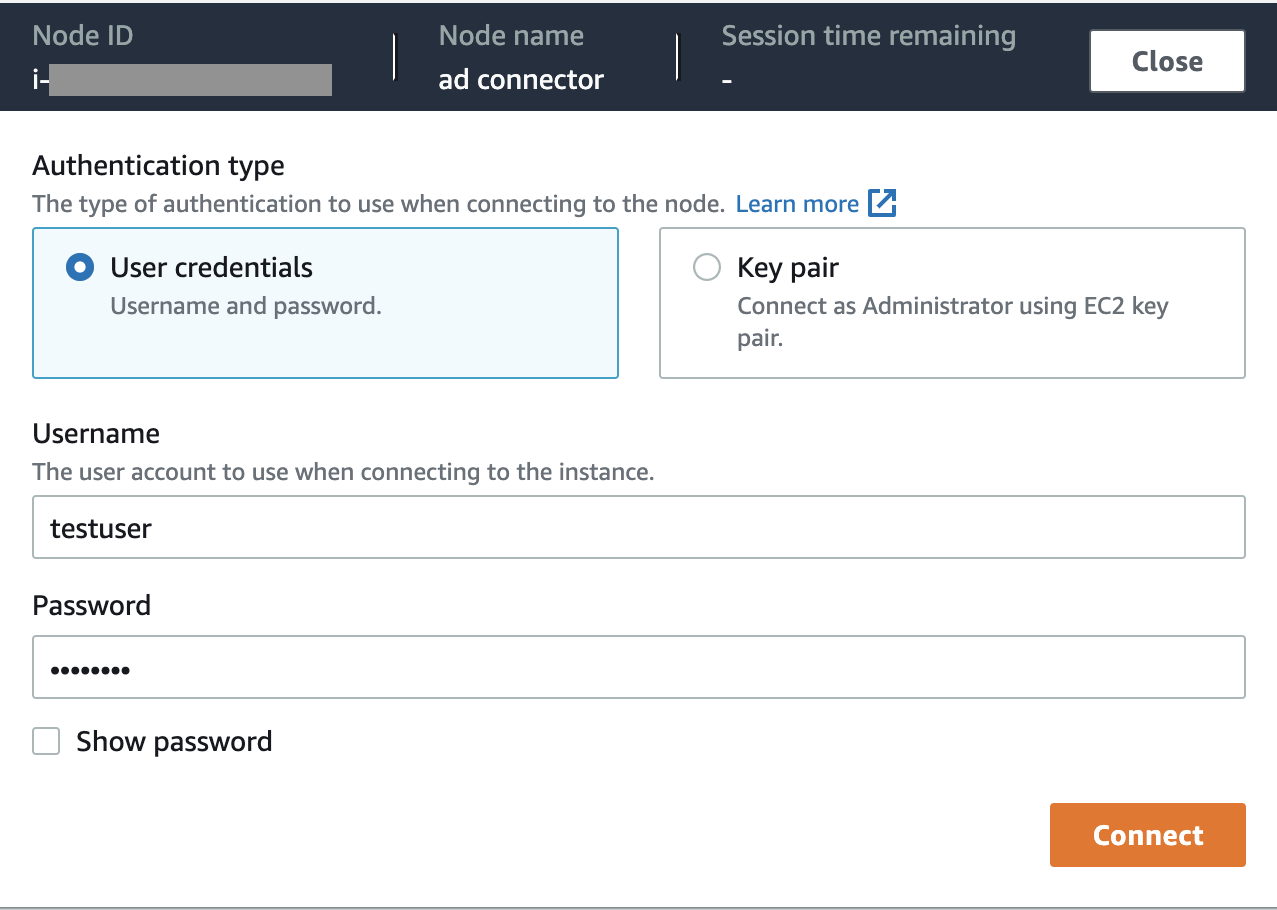The image size is (1277, 910).
Task: Click the Password field label
Action: (92, 605)
